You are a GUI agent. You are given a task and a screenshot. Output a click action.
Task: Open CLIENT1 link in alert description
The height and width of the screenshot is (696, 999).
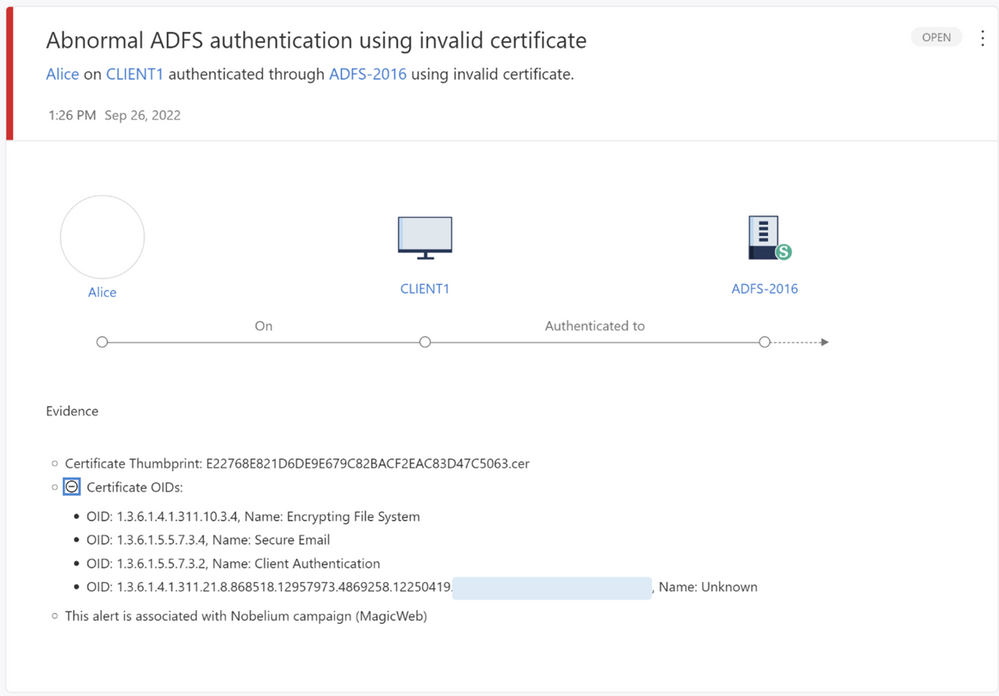[x=134, y=74]
